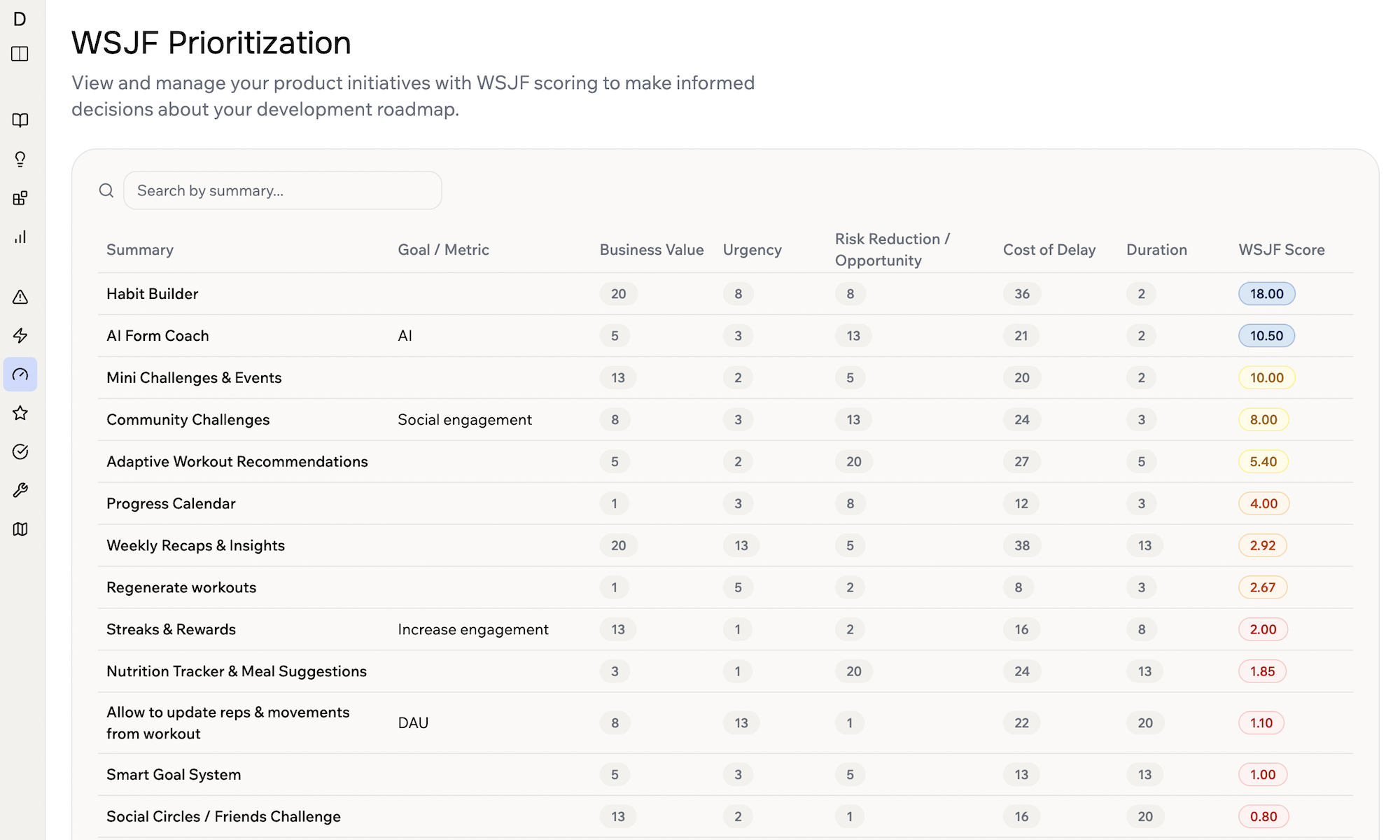This screenshot has width=1400, height=840.
Task: Click the warning triangle icon
Action: click(x=20, y=297)
